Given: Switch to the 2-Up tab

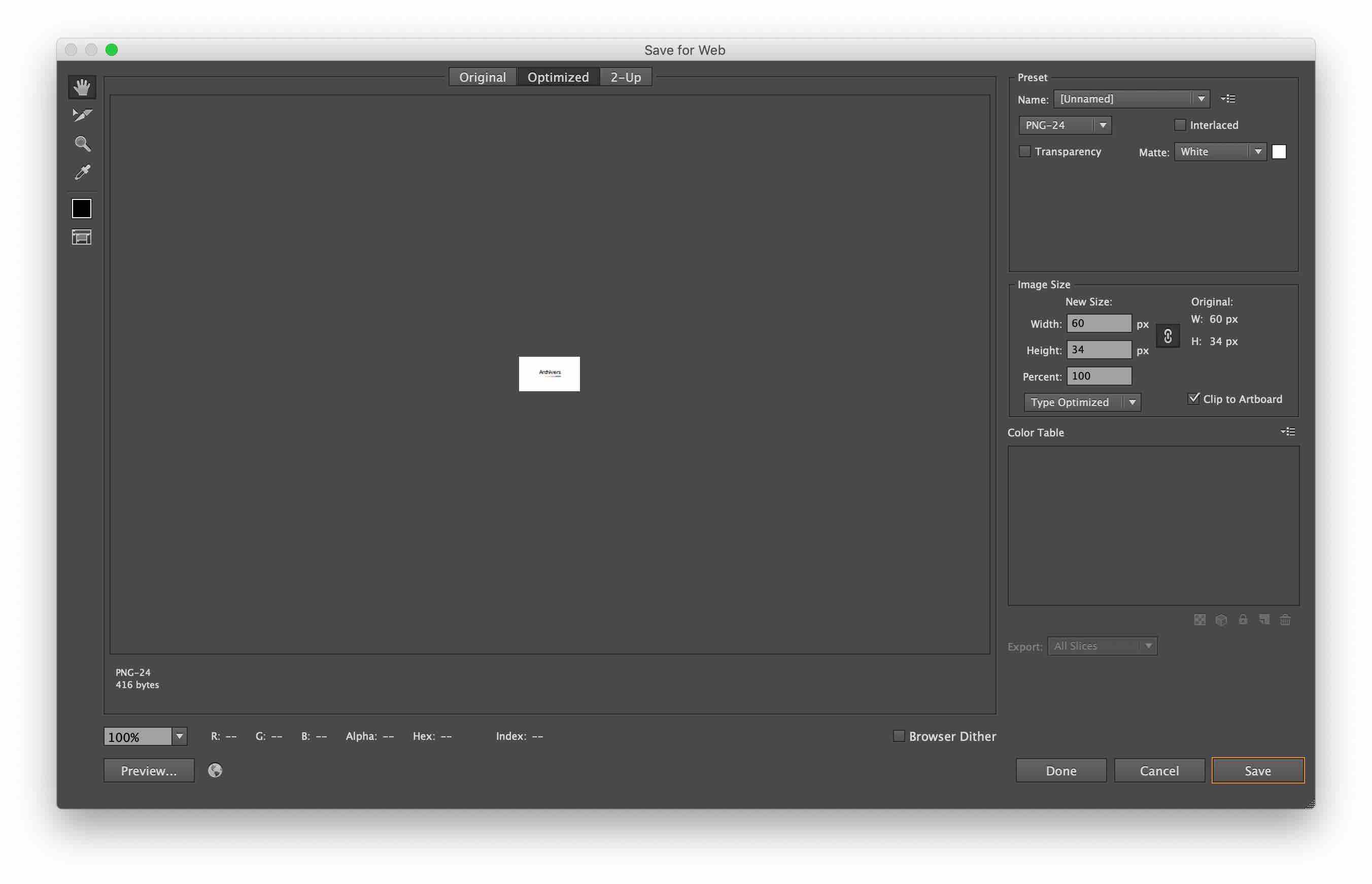Looking at the screenshot, I should [x=626, y=77].
